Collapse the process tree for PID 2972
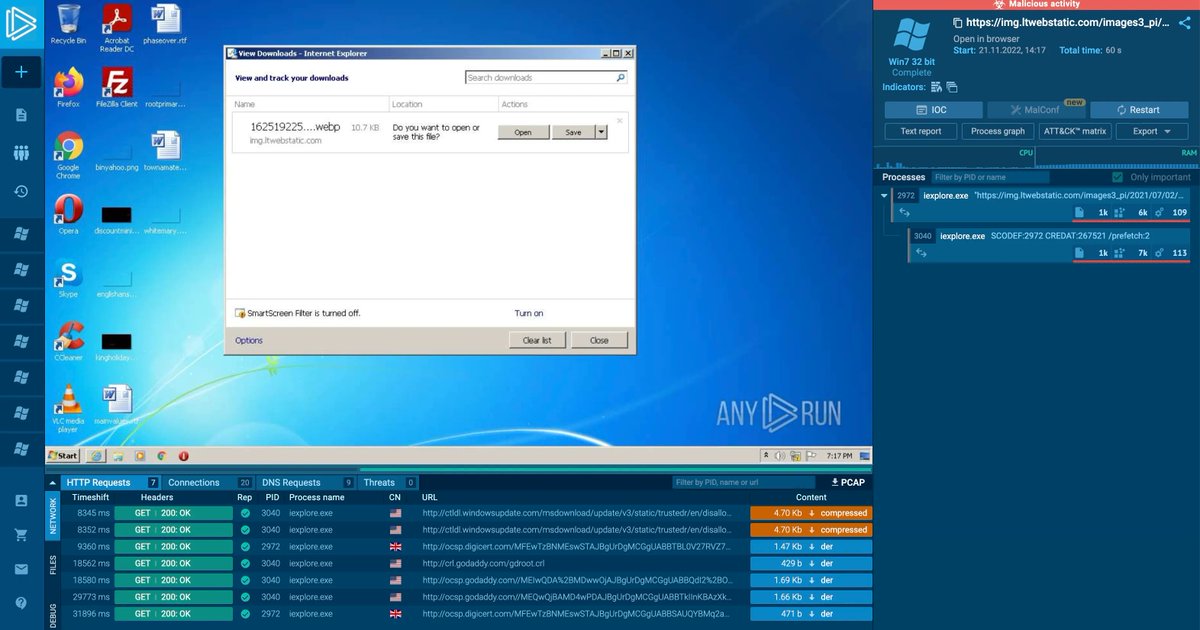Screen dimensions: 1200x630 click(x=884, y=196)
